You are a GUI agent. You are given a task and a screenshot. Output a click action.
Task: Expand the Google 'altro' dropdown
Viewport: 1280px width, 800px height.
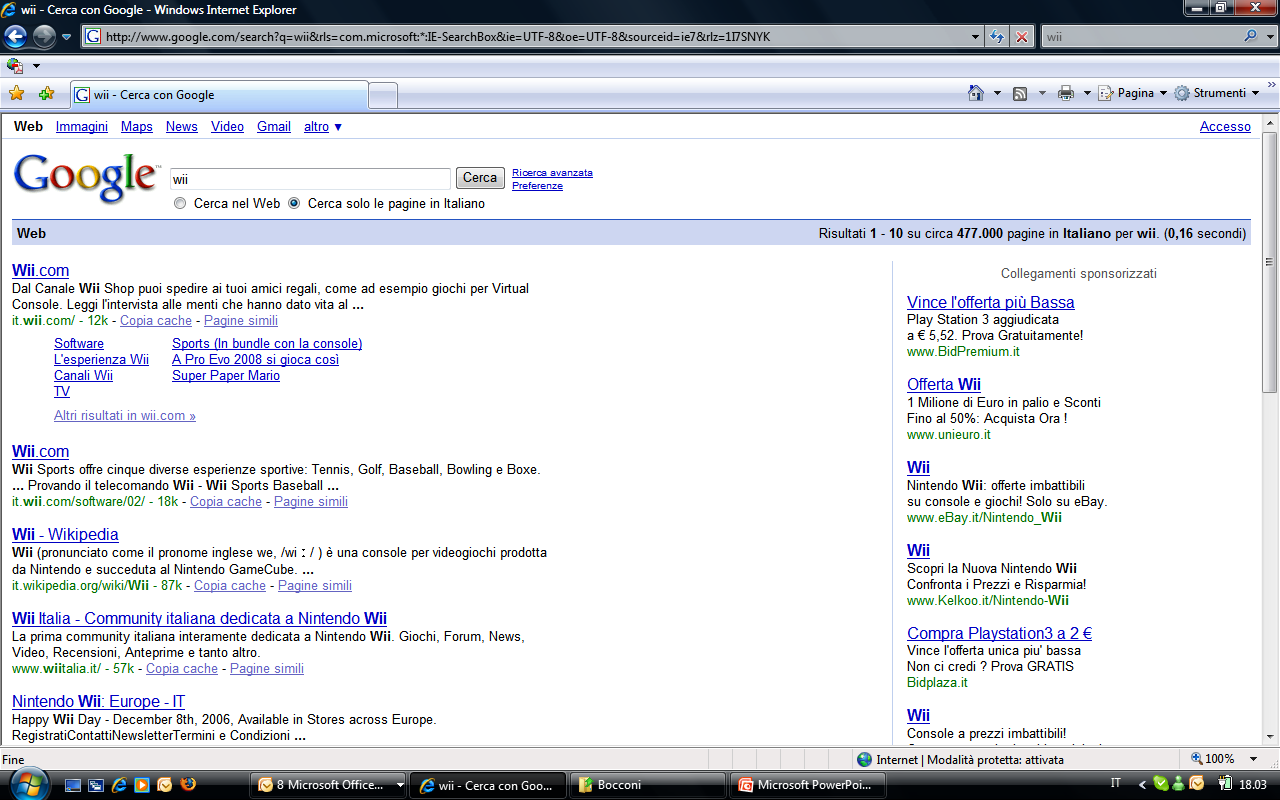pos(323,127)
